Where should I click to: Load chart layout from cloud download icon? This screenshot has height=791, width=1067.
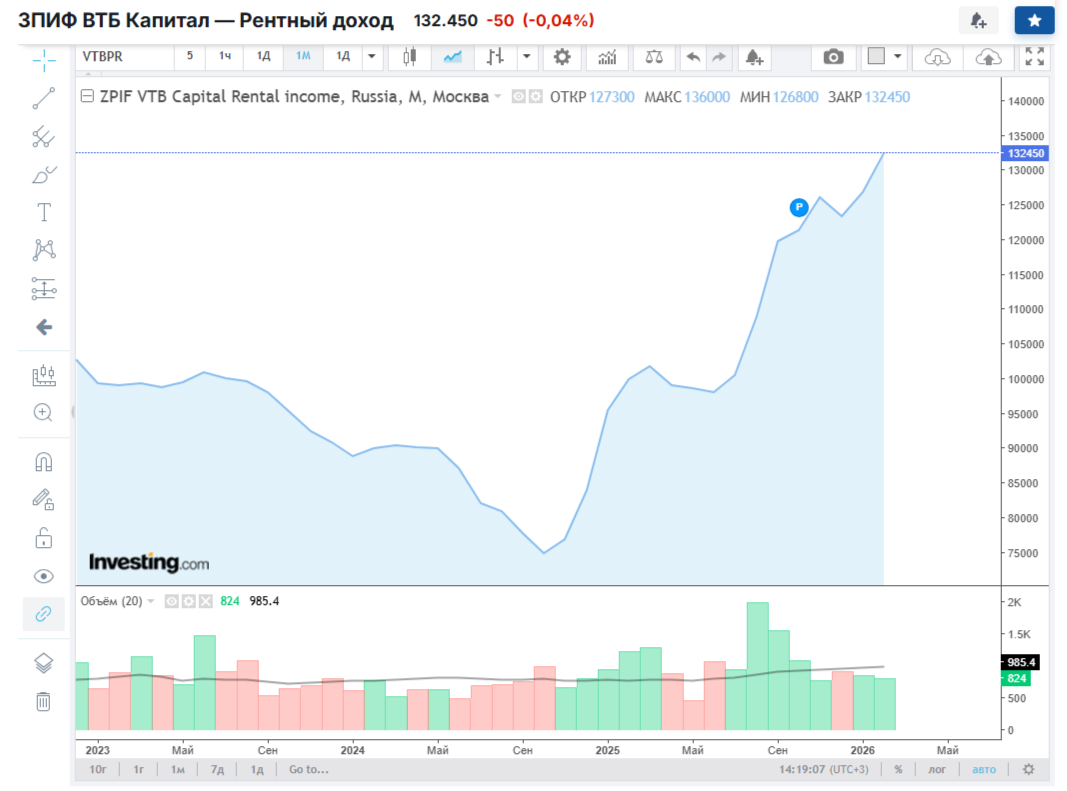click(x=938, y=57)
